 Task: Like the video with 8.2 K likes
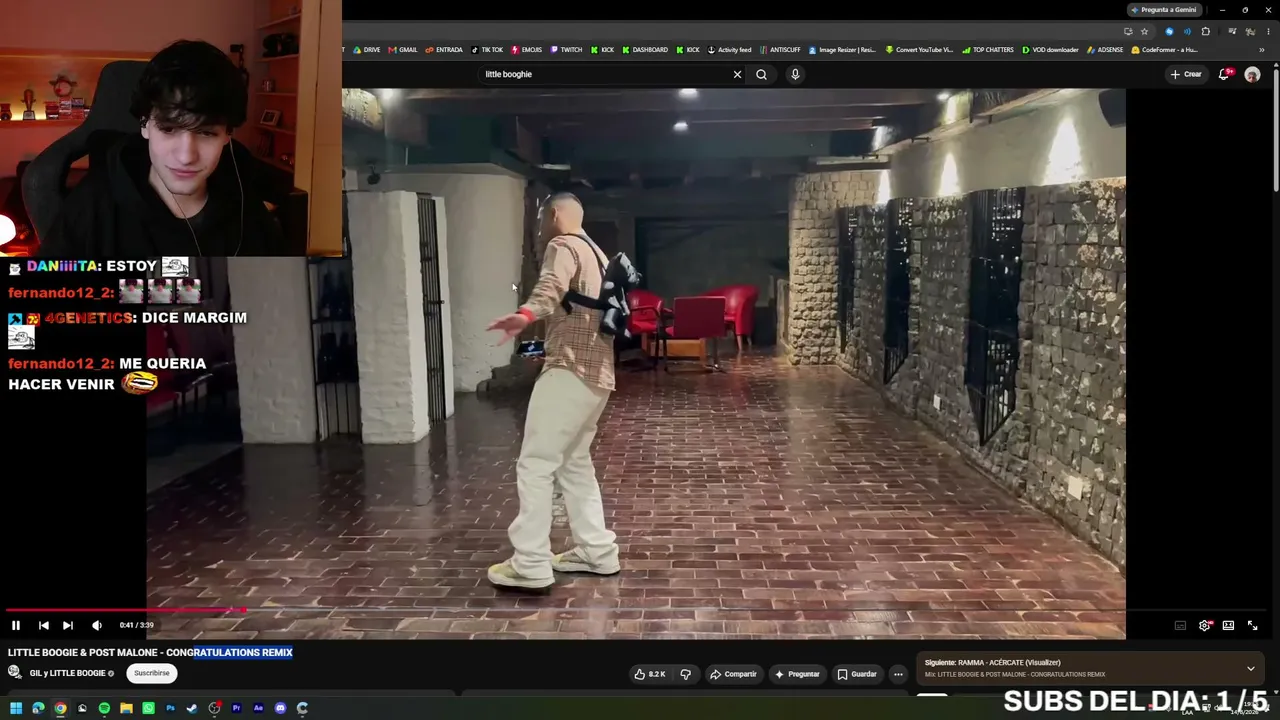click(x=650, y=674)
